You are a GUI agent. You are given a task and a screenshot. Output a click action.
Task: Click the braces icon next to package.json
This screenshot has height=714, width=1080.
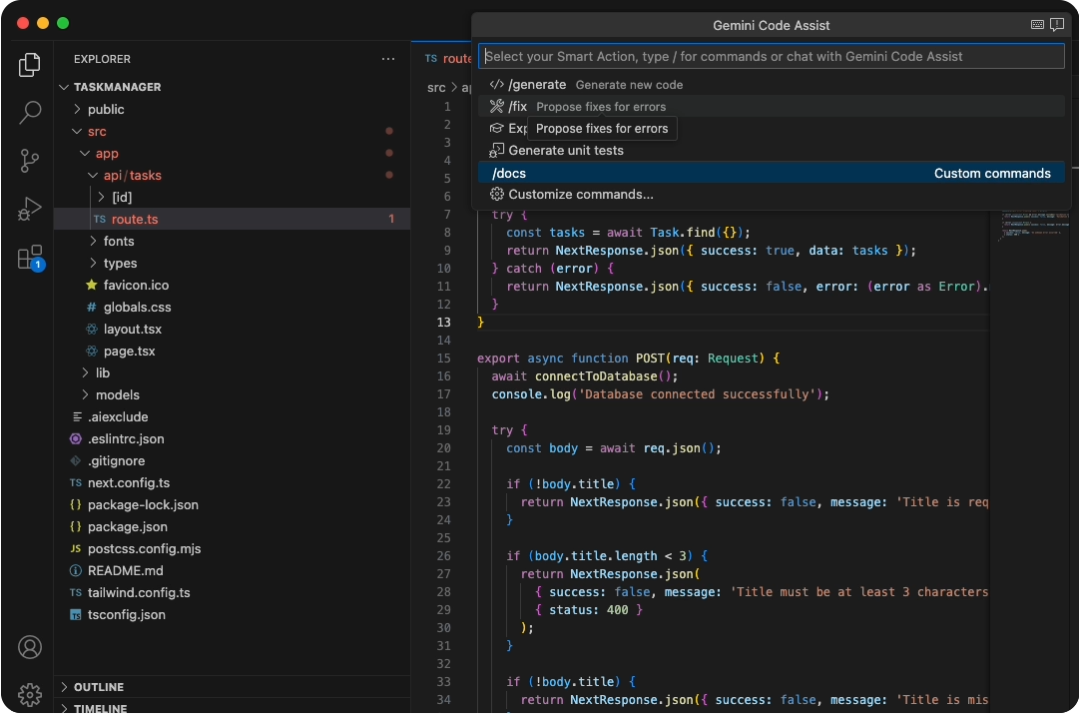76,527
